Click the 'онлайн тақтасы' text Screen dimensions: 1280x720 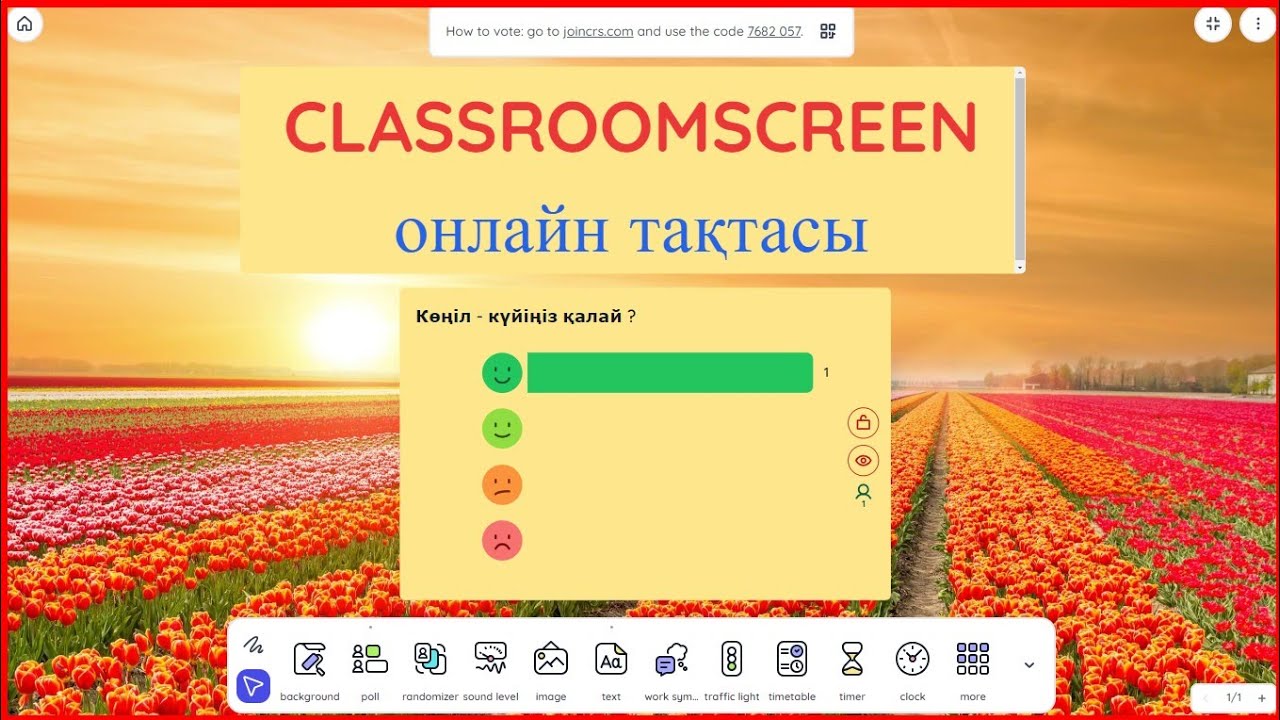pos(631,232)
